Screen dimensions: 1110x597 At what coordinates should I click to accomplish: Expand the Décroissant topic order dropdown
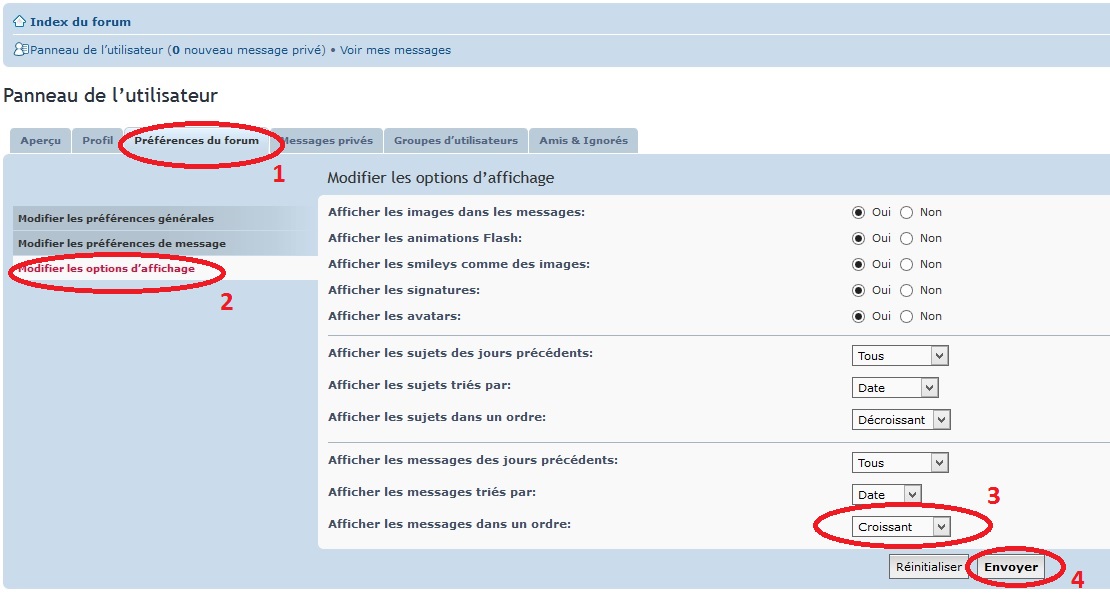click(x=901, y=420)
